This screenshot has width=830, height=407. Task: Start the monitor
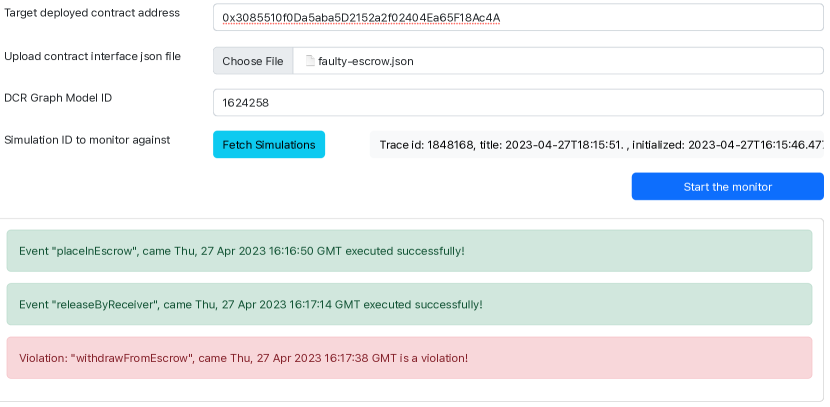point(727,187)
